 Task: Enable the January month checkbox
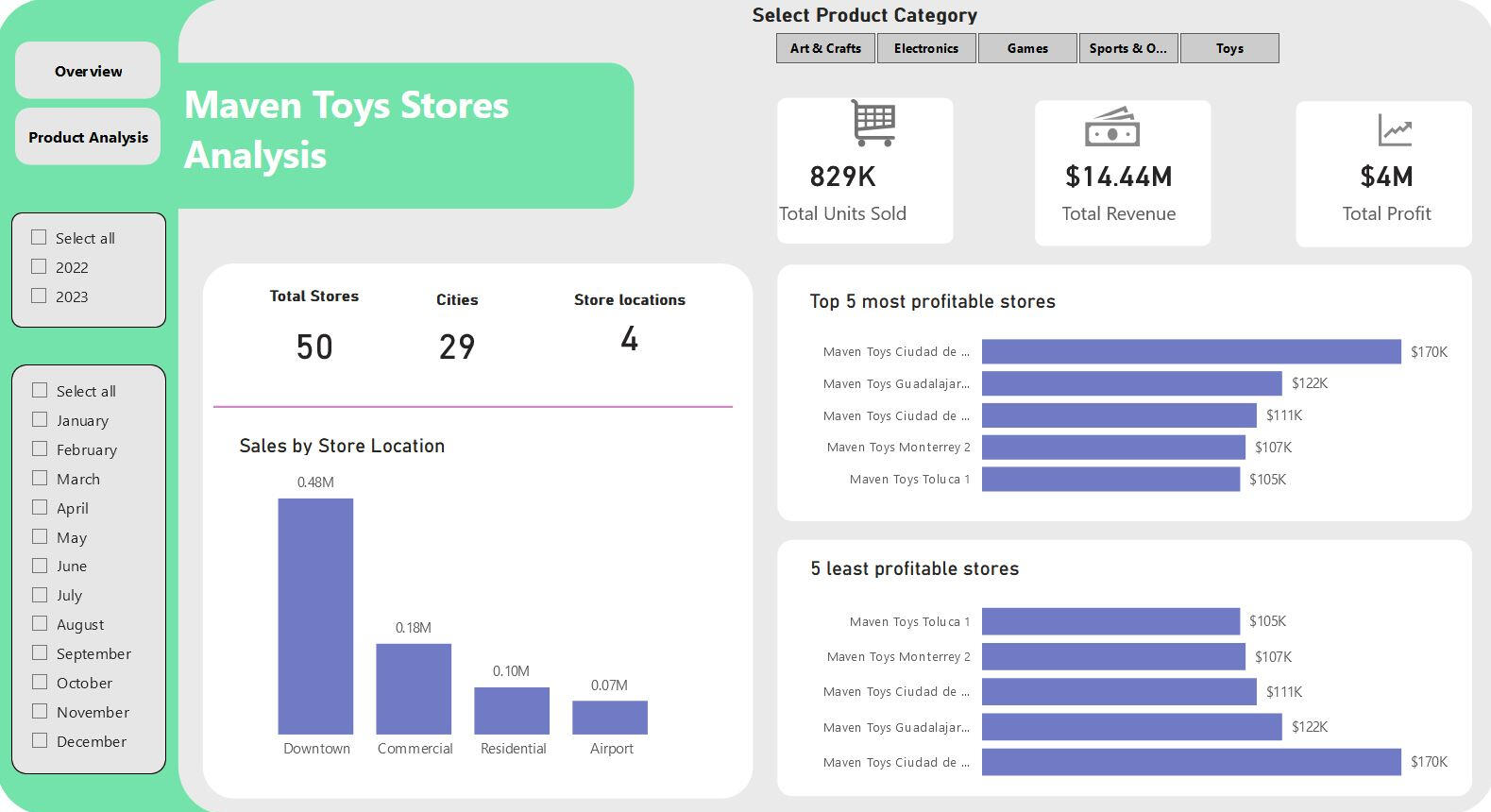click(40, 420)
